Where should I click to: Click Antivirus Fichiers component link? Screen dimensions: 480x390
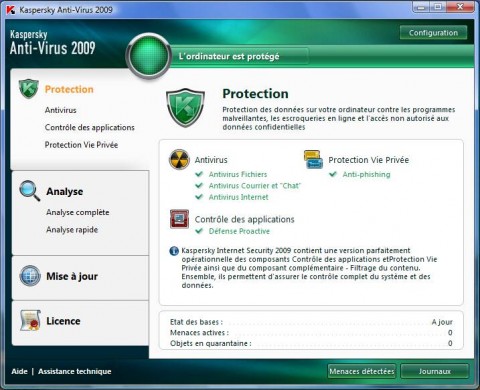click(238, 174)
